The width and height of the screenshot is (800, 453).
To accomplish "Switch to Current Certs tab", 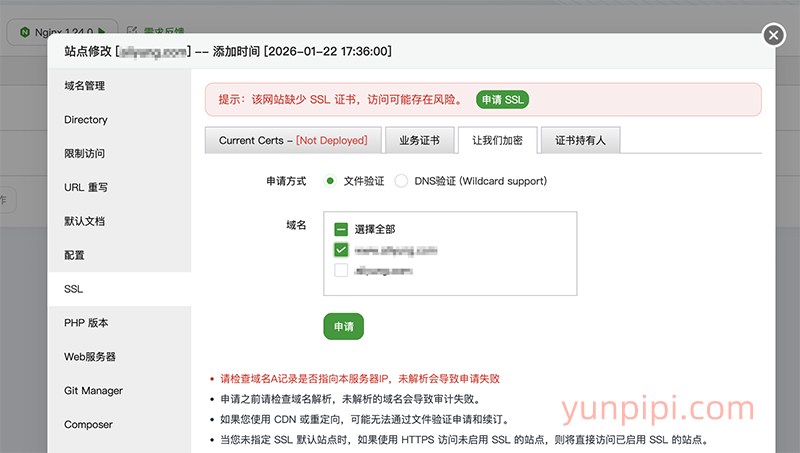I will [293, 140].
